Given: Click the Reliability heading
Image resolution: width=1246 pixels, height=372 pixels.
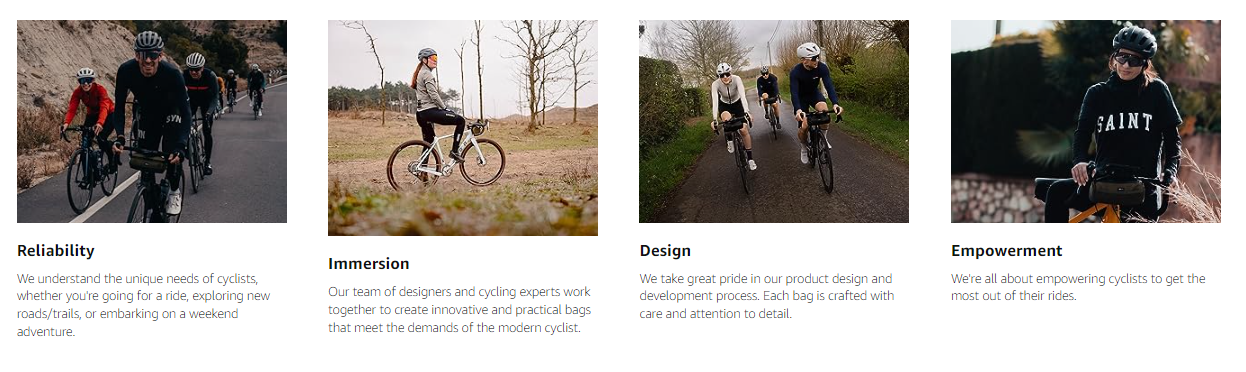Looking at the screenshot, I should pos(56,251).
